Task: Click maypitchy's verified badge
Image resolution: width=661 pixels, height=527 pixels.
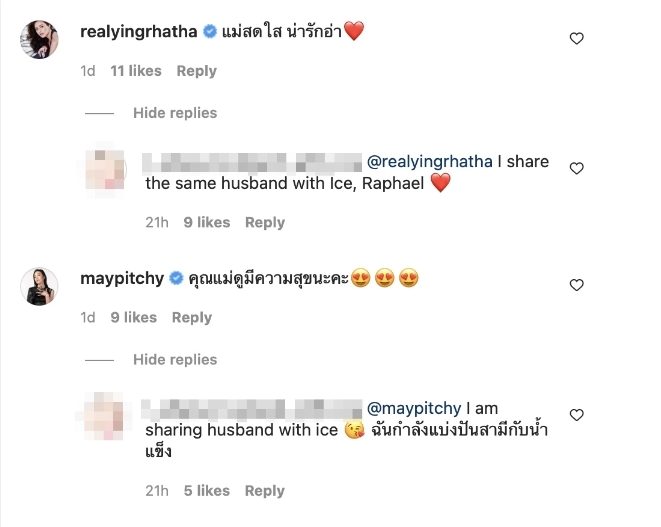Action: pos(176,278)
